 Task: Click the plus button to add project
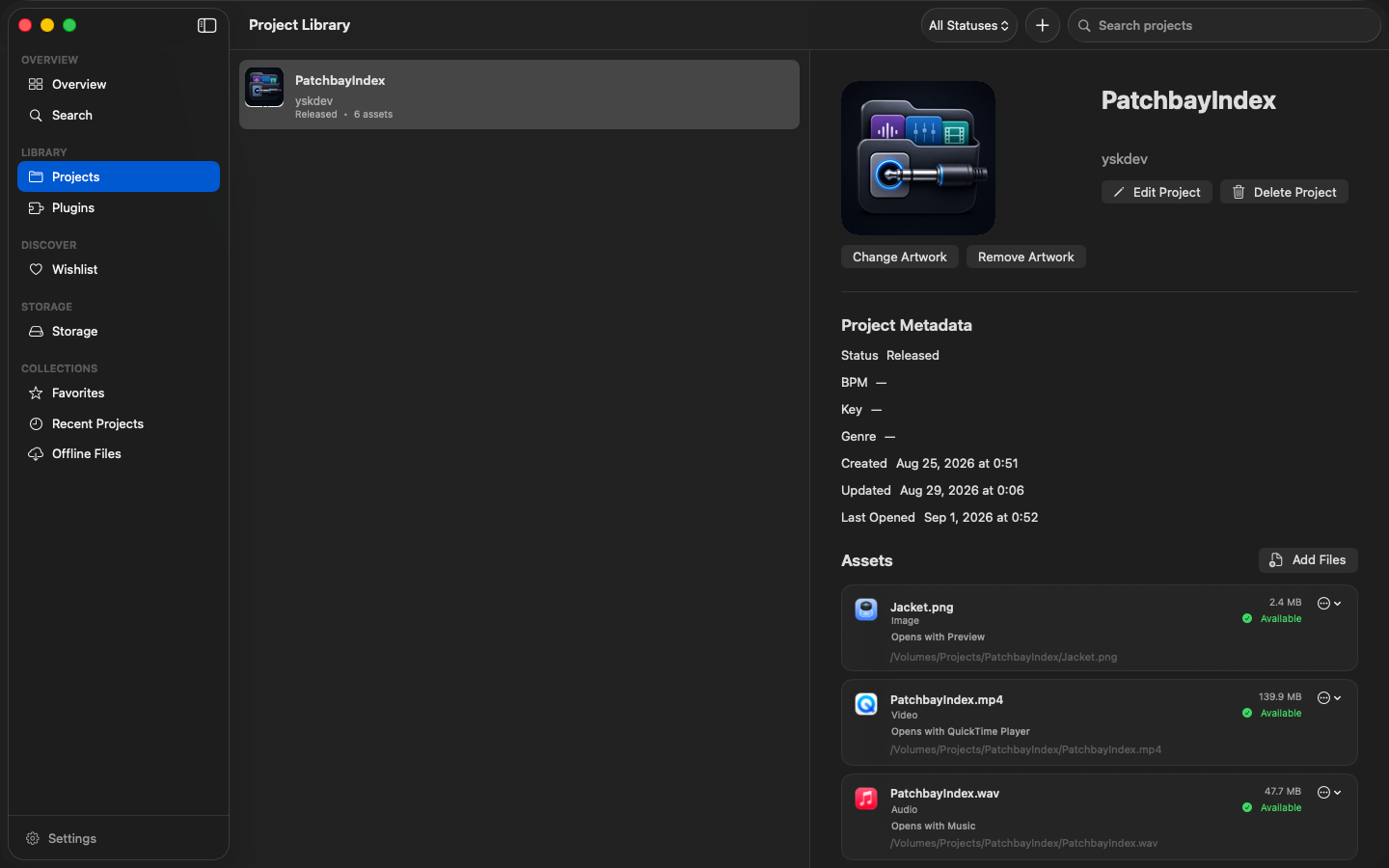(x=1042, y=26)
